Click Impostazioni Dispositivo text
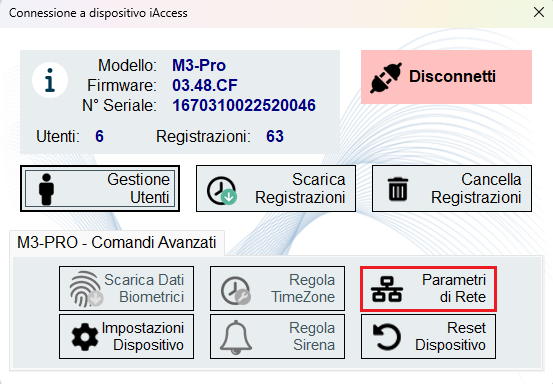 click(143, 336)
